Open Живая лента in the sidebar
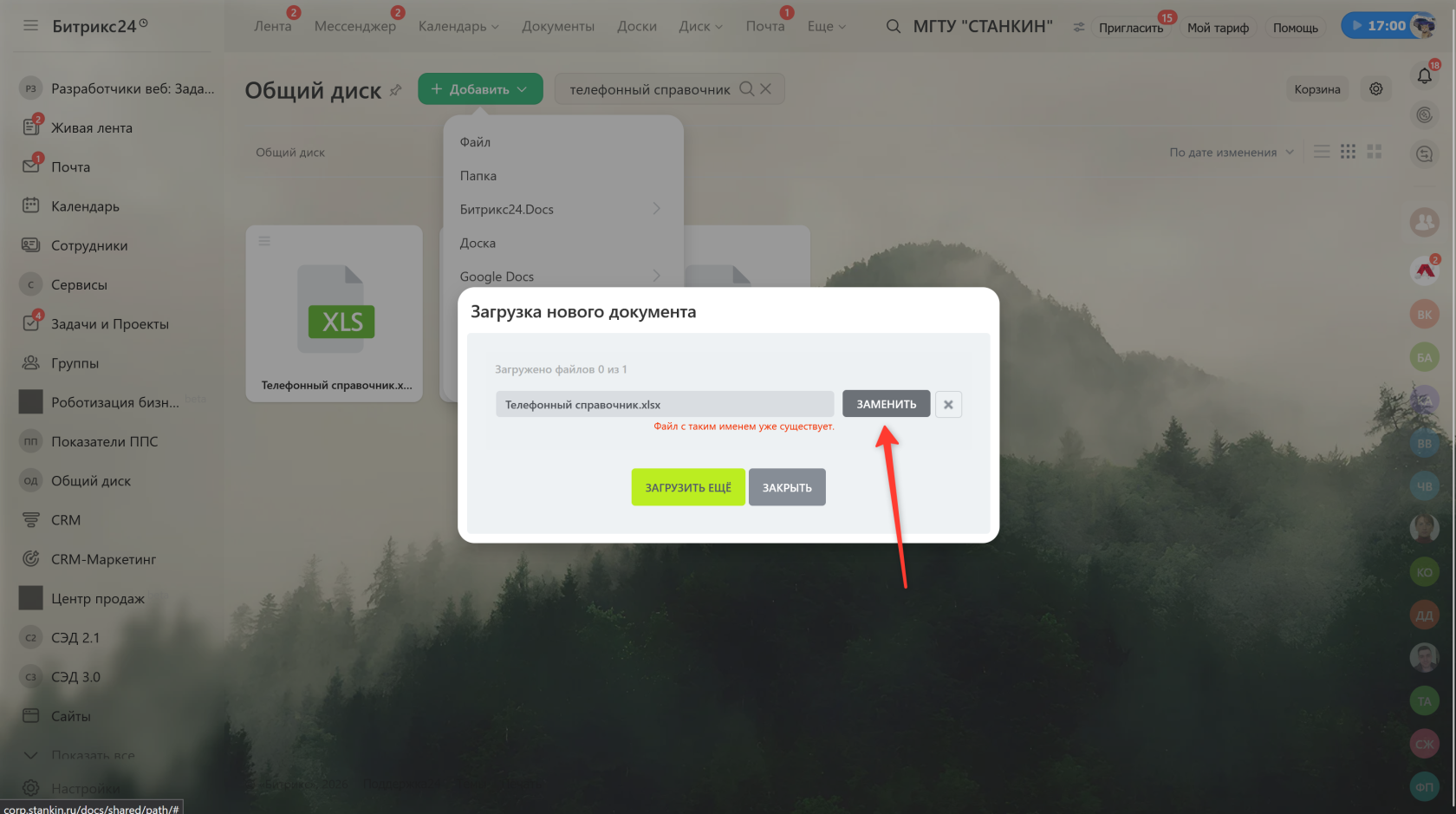 pos(92,128)
